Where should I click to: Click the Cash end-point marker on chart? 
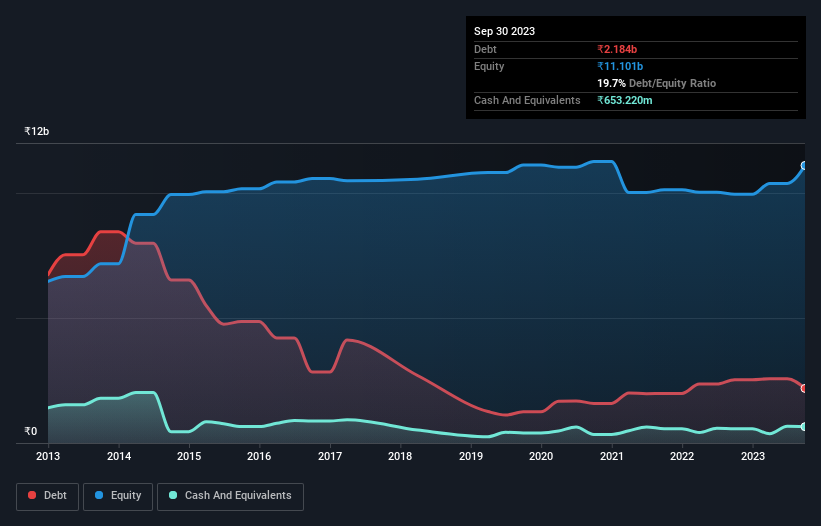[804, 427]
